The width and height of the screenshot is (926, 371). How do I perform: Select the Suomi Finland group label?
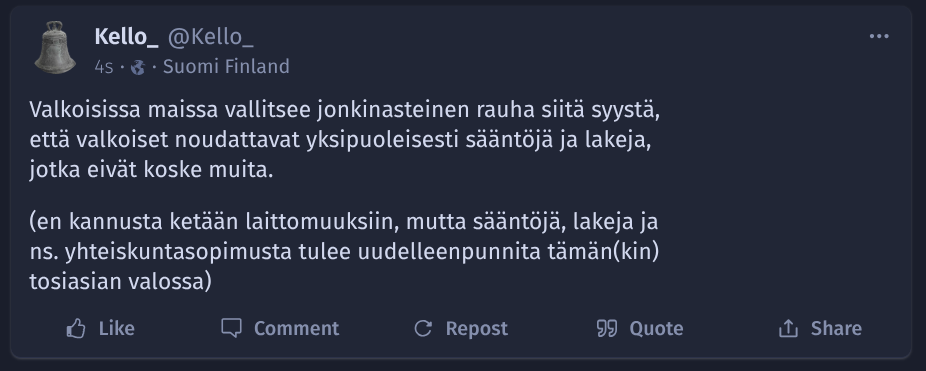226,67
